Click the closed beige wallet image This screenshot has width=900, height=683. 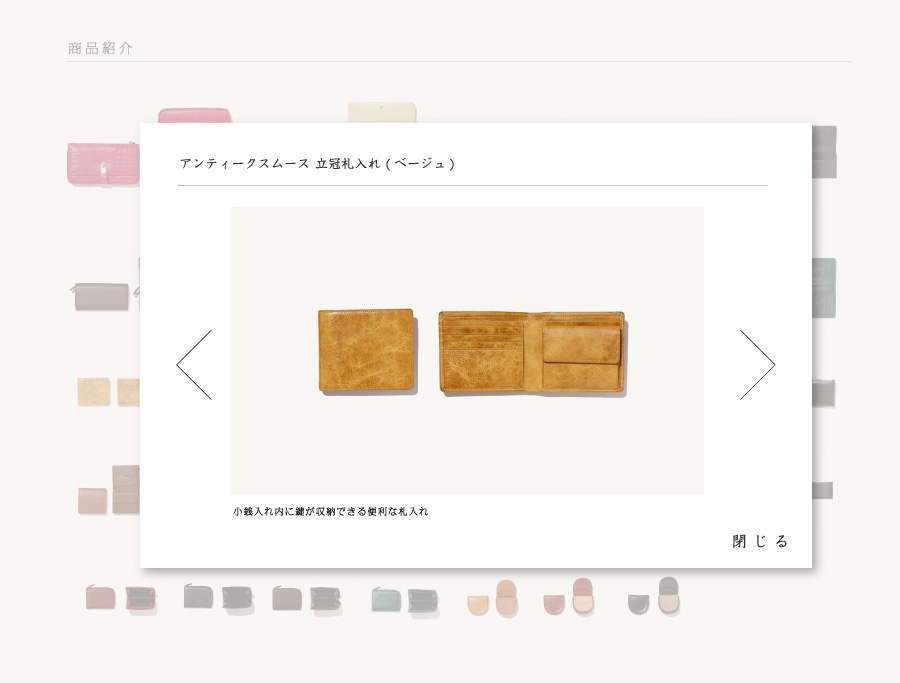[x=367, y=351]
